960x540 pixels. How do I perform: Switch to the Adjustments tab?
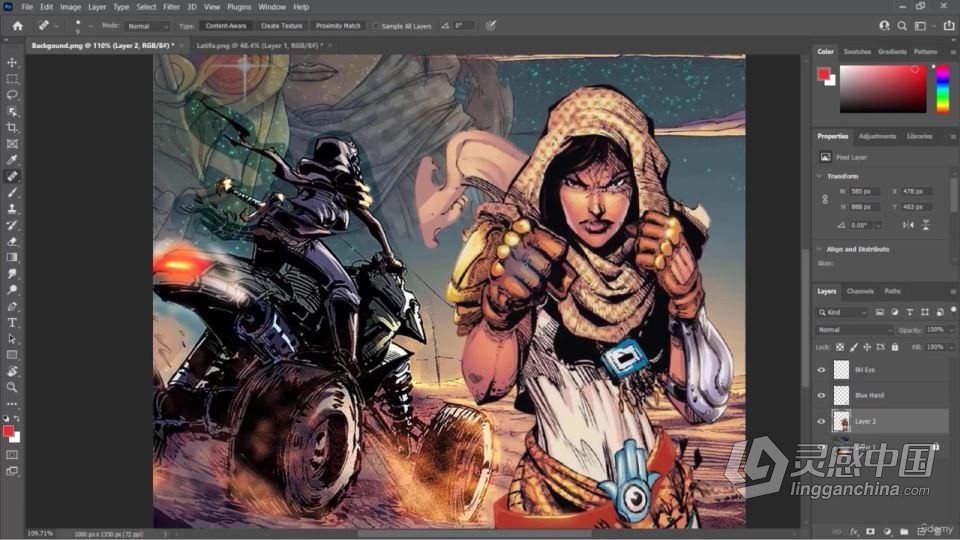[x=877, y=137]
